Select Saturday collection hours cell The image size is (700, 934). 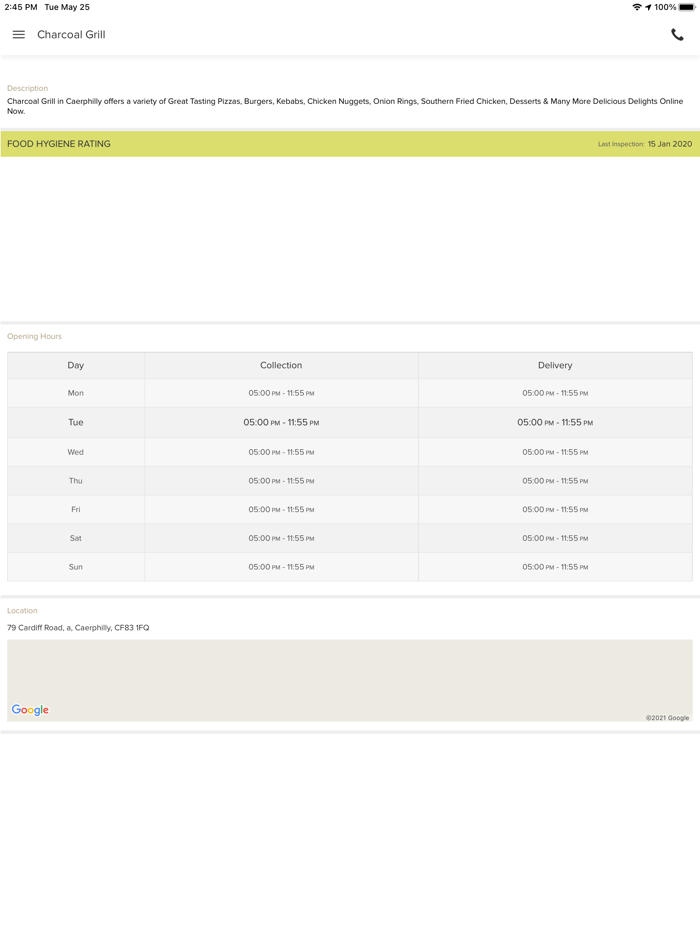point(281,538)
